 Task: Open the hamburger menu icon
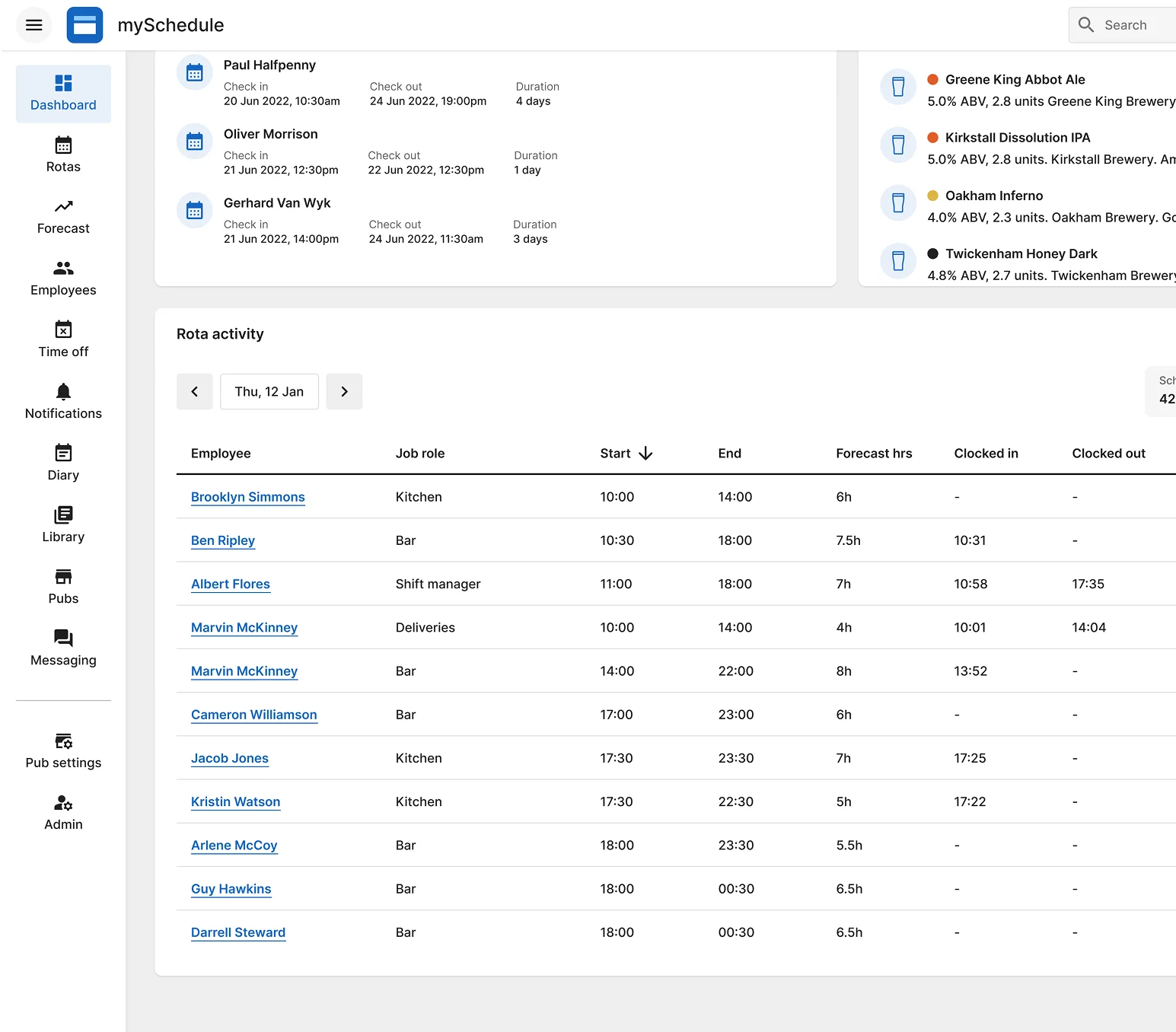tap(34, 25)
